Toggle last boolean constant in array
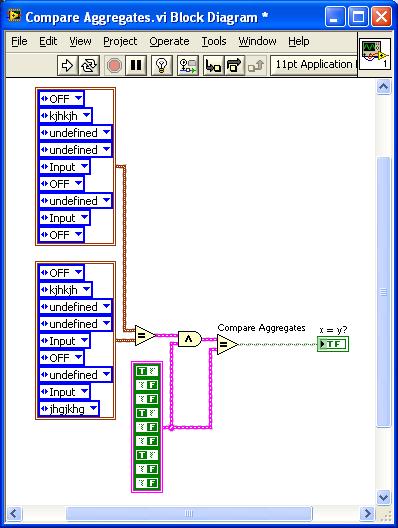 click(147, 483)
